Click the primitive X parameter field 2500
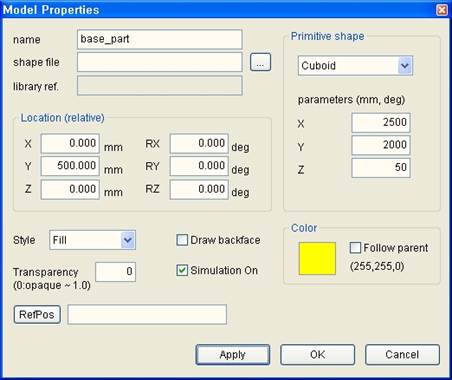Screen dimensions: 452x380 pos(381,122)
